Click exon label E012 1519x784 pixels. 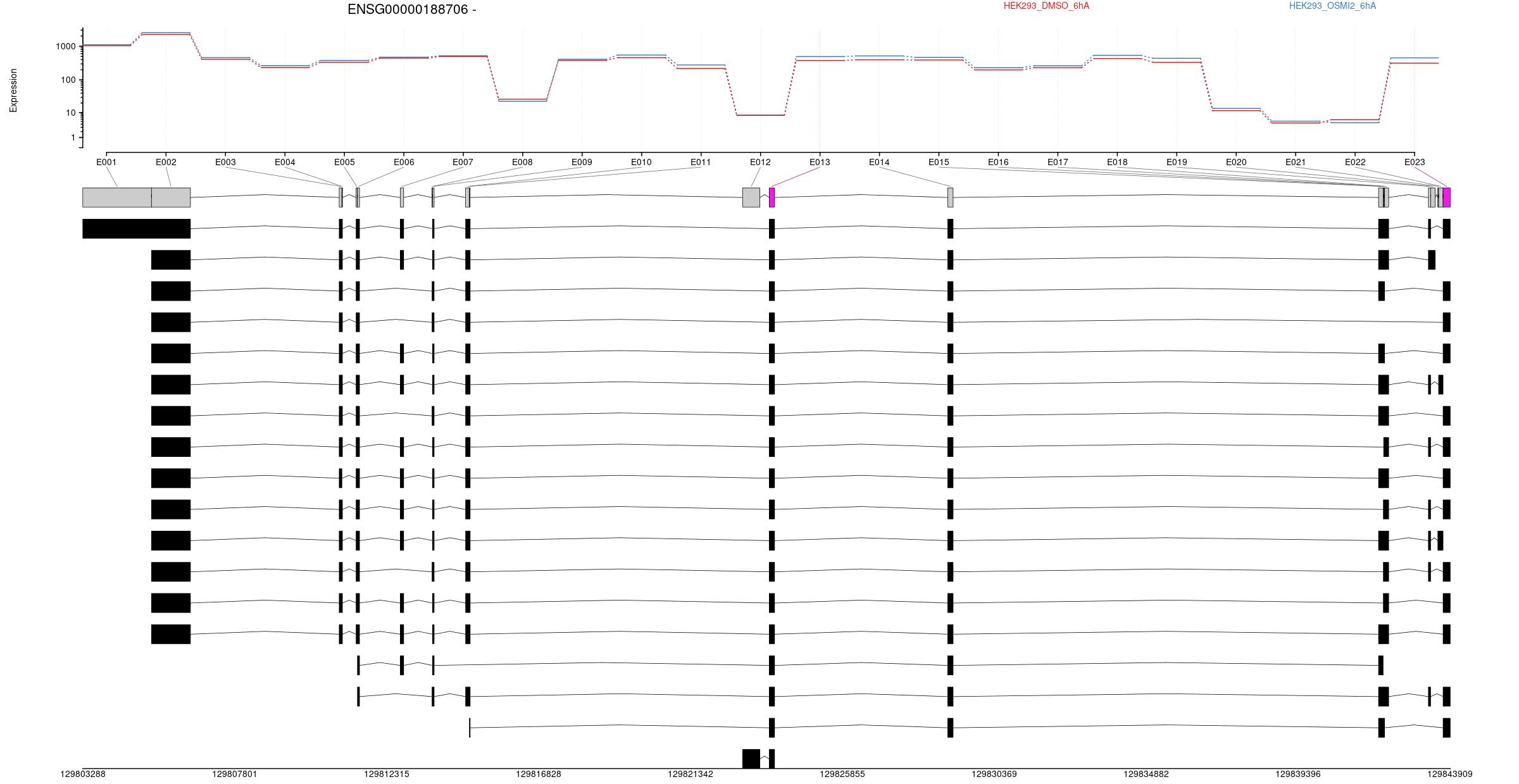click(760, 162)
